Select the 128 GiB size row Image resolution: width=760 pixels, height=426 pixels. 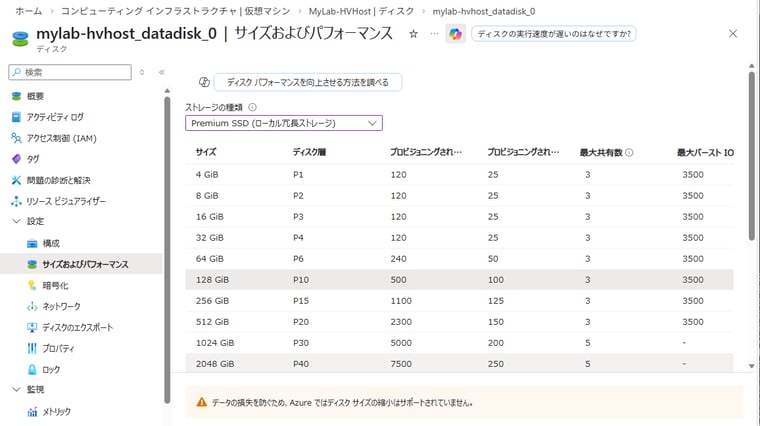coord(459,280)
